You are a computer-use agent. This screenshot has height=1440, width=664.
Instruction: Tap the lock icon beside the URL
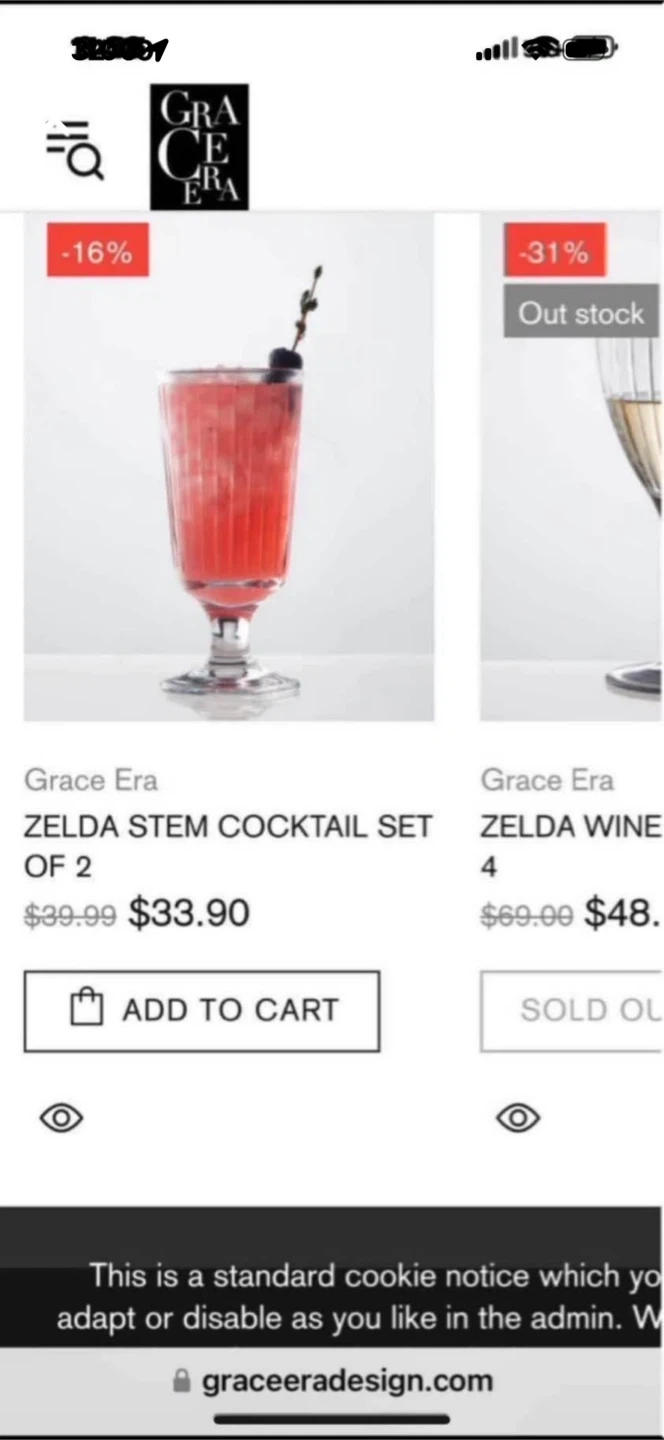(x=181, y=1381)
